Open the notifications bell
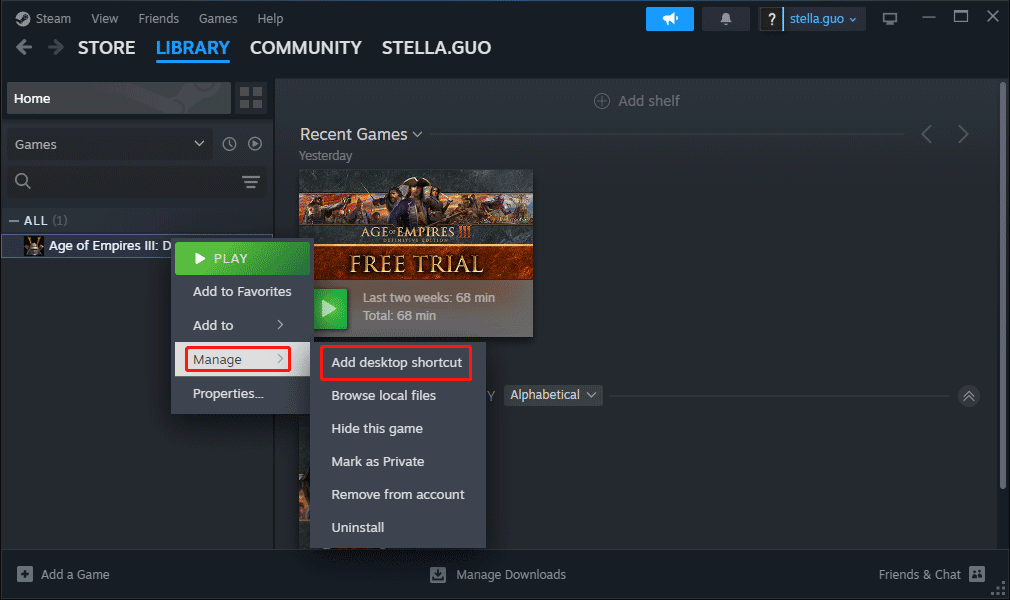This screenshot has width=1010, height=600. [726, 19]
